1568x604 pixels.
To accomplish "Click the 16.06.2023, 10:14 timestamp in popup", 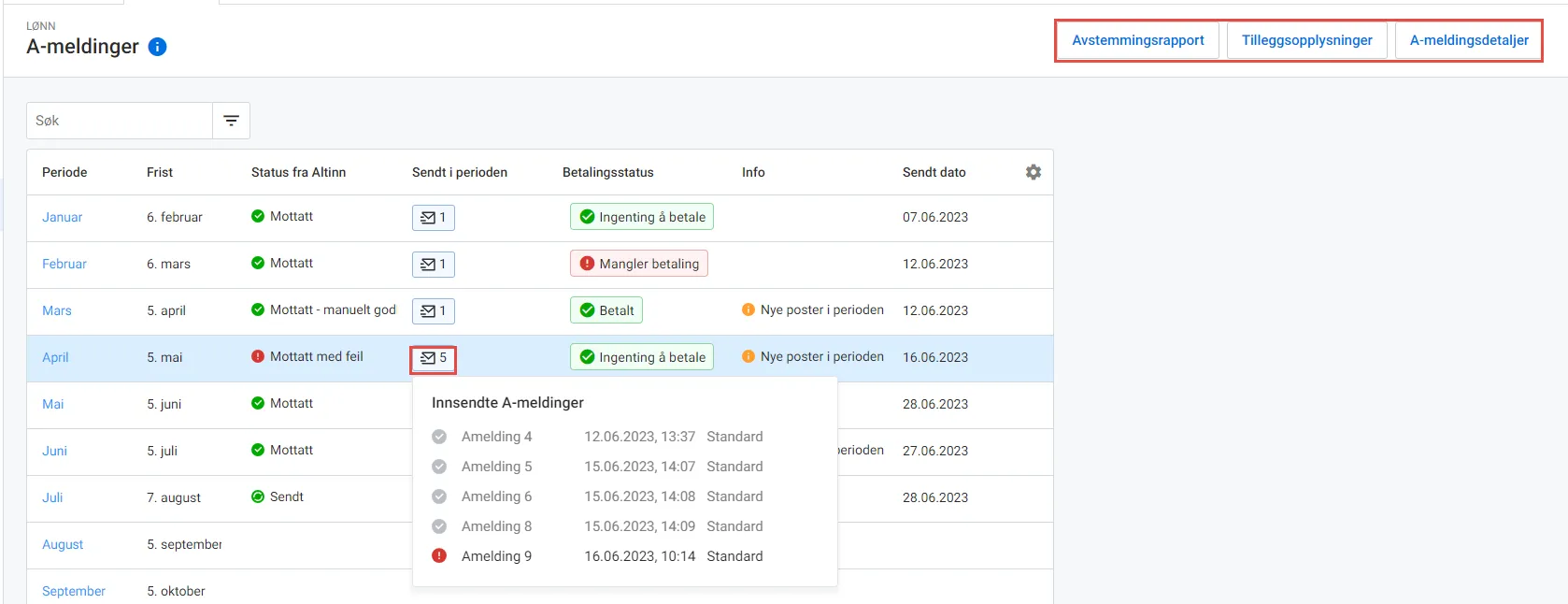I will pyautogui.click(x=640, y=556).
